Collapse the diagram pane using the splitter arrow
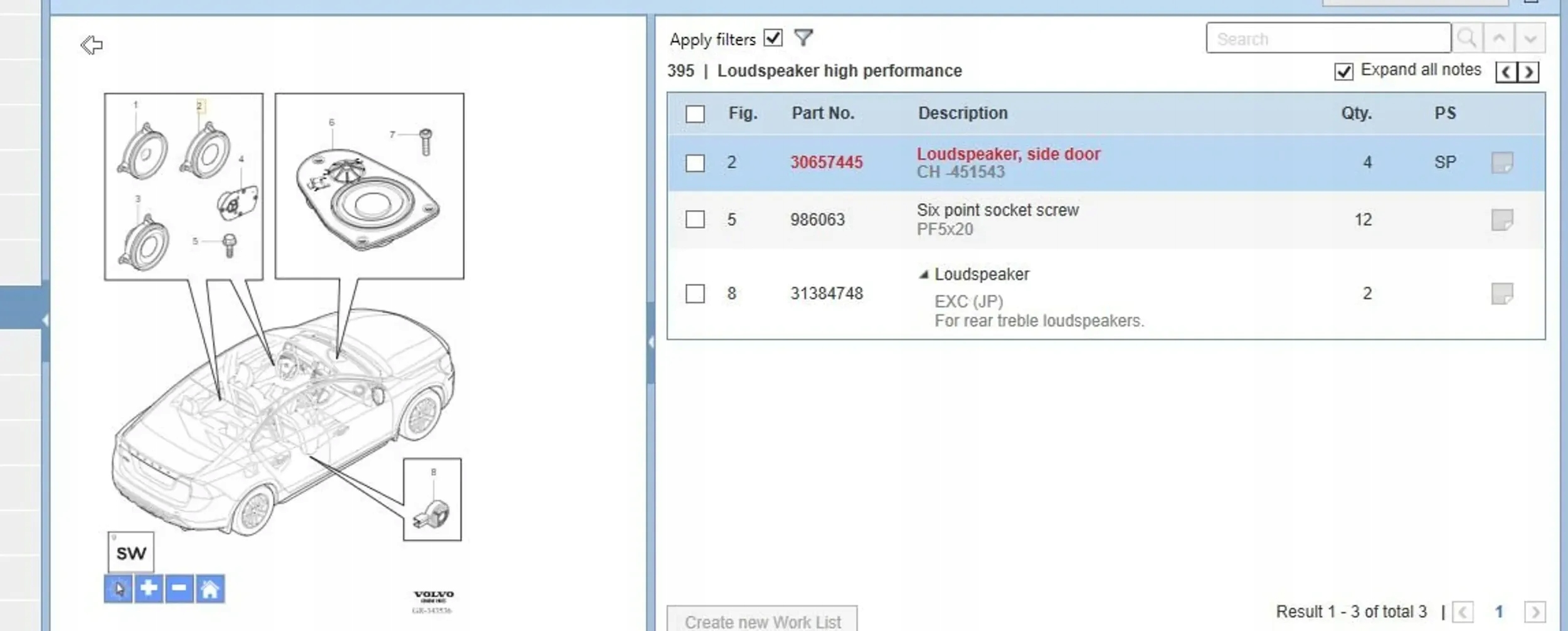This screenshot has height=631, width=1568. click(x=651, y=342)
